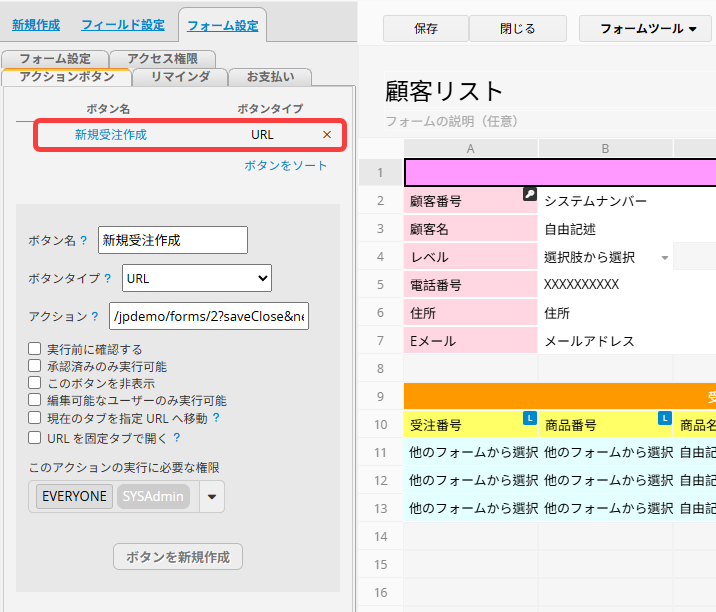
Task: Open the ボタンタイプ URL dropdown
Action: point(197,278)
